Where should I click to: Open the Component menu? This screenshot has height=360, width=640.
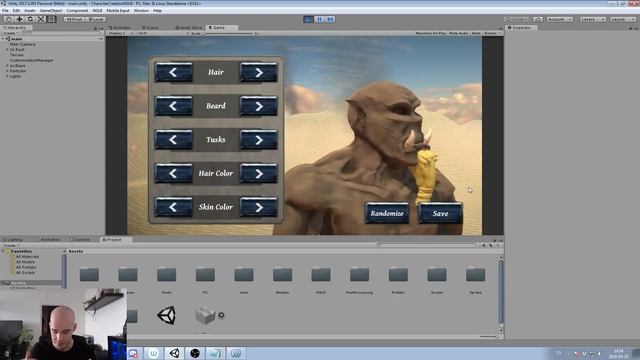(x=77, y=11)
